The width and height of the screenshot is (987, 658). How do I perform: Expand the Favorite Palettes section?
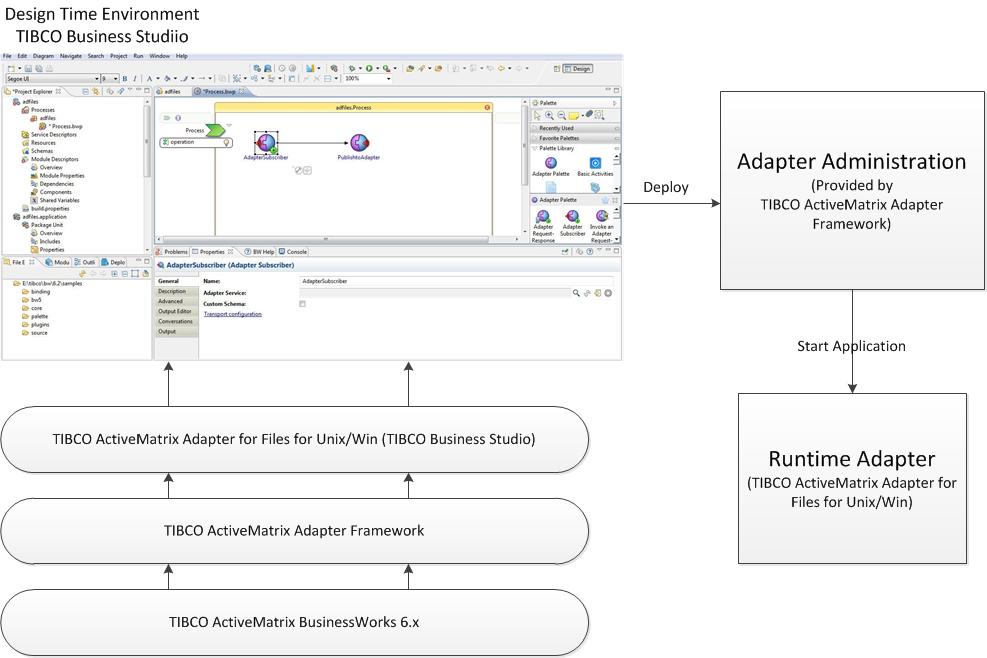(575, 138)
